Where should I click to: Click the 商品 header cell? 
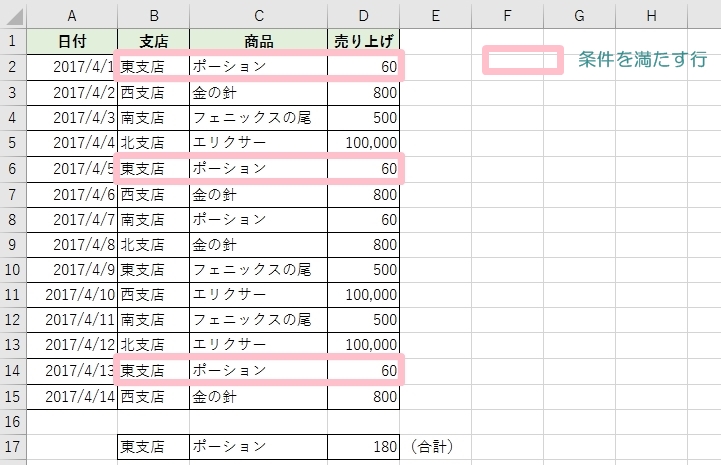pyautogui.click(x=258, y=41)
